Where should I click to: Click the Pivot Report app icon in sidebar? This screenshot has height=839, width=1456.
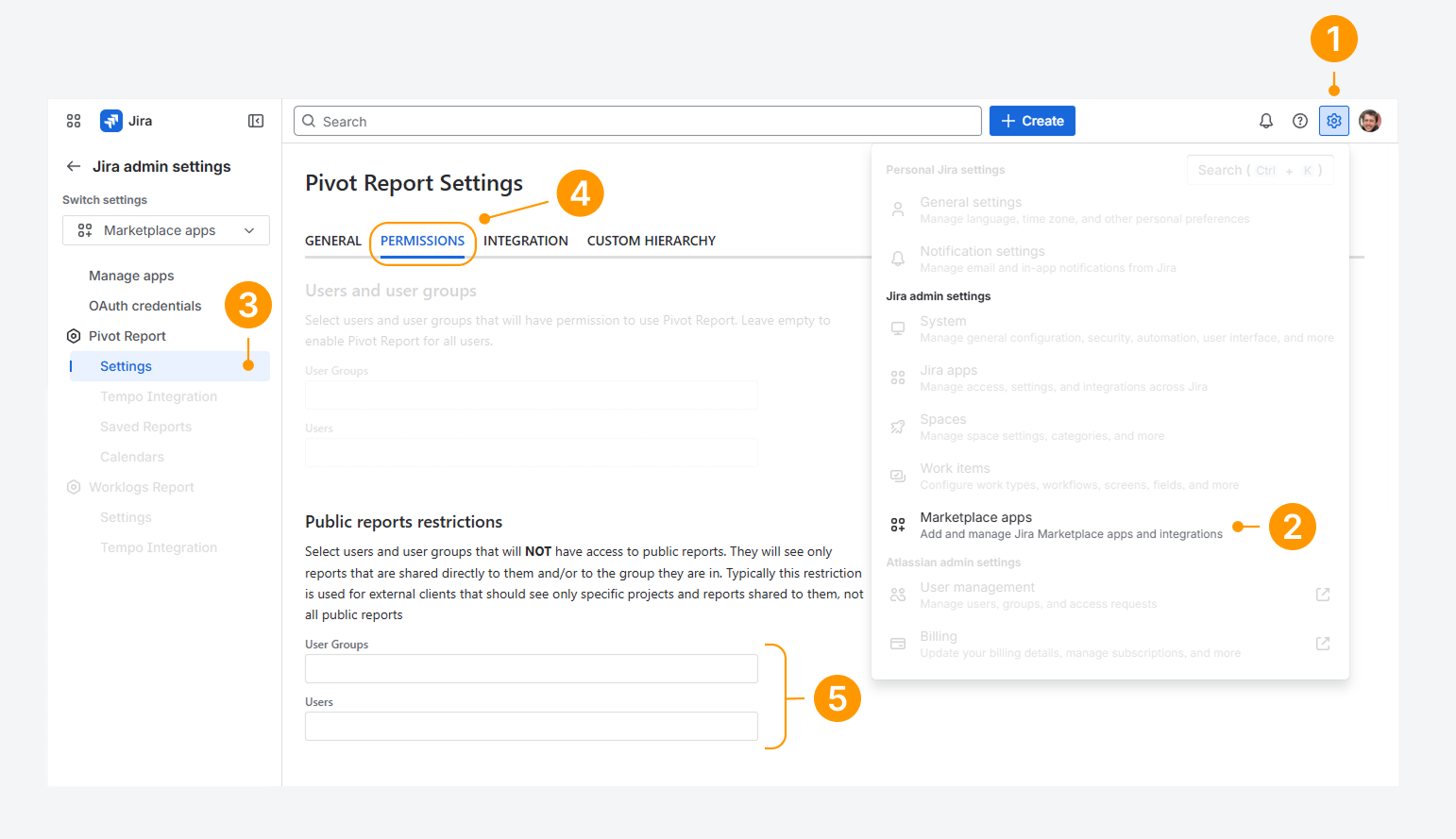[74, 336]
